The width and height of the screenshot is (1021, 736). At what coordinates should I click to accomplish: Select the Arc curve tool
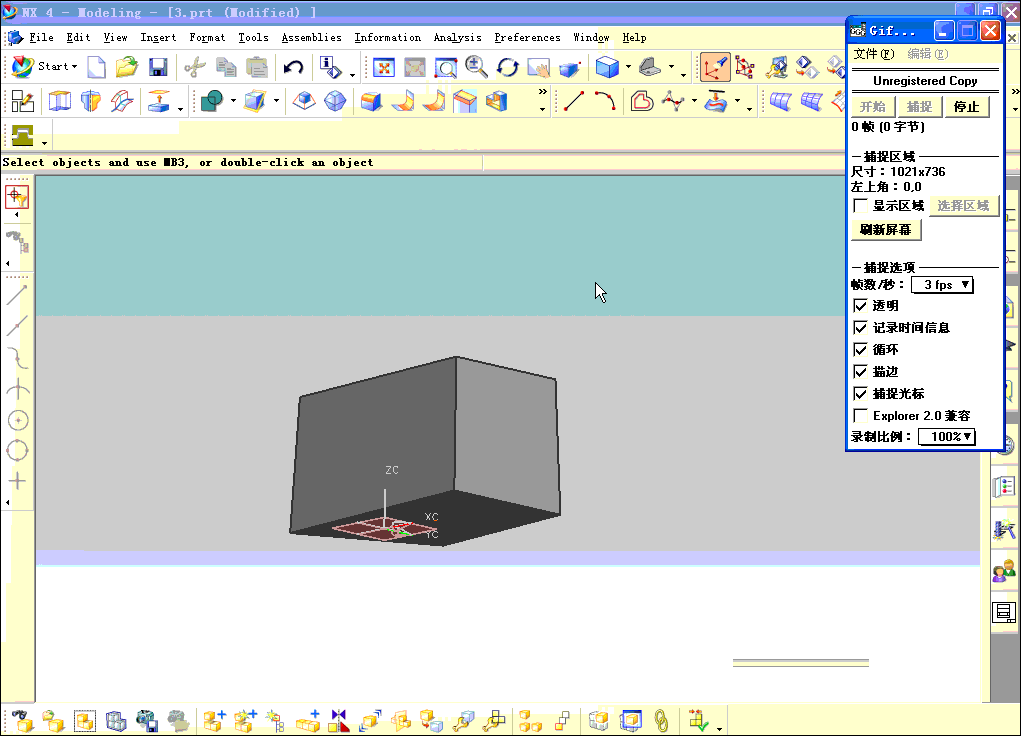point(605,101)
